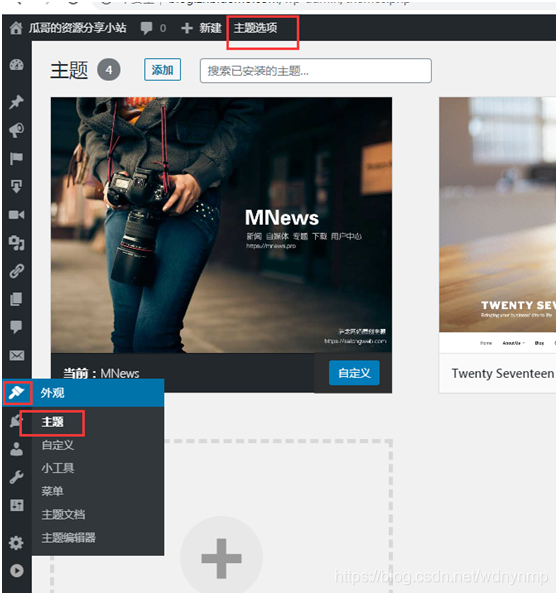Open the Links chain icon in sidebar
This screenshot has width=558, height=595.
pos(16,271)
